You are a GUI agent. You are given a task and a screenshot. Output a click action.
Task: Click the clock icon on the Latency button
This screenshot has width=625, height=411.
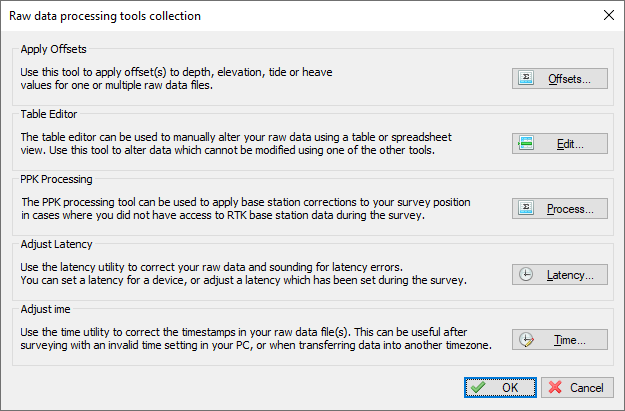526,274
